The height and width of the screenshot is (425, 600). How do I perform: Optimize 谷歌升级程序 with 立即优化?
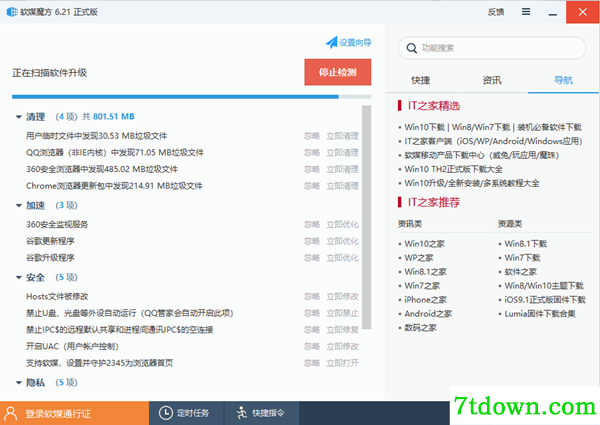click(342, 258)
